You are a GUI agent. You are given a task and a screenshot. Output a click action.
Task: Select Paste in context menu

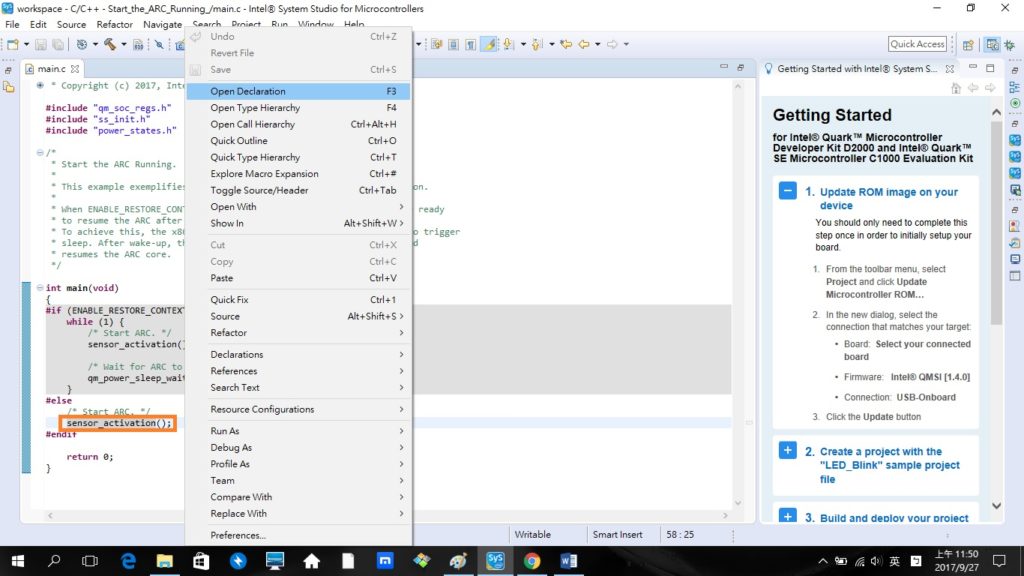point(298,278)
